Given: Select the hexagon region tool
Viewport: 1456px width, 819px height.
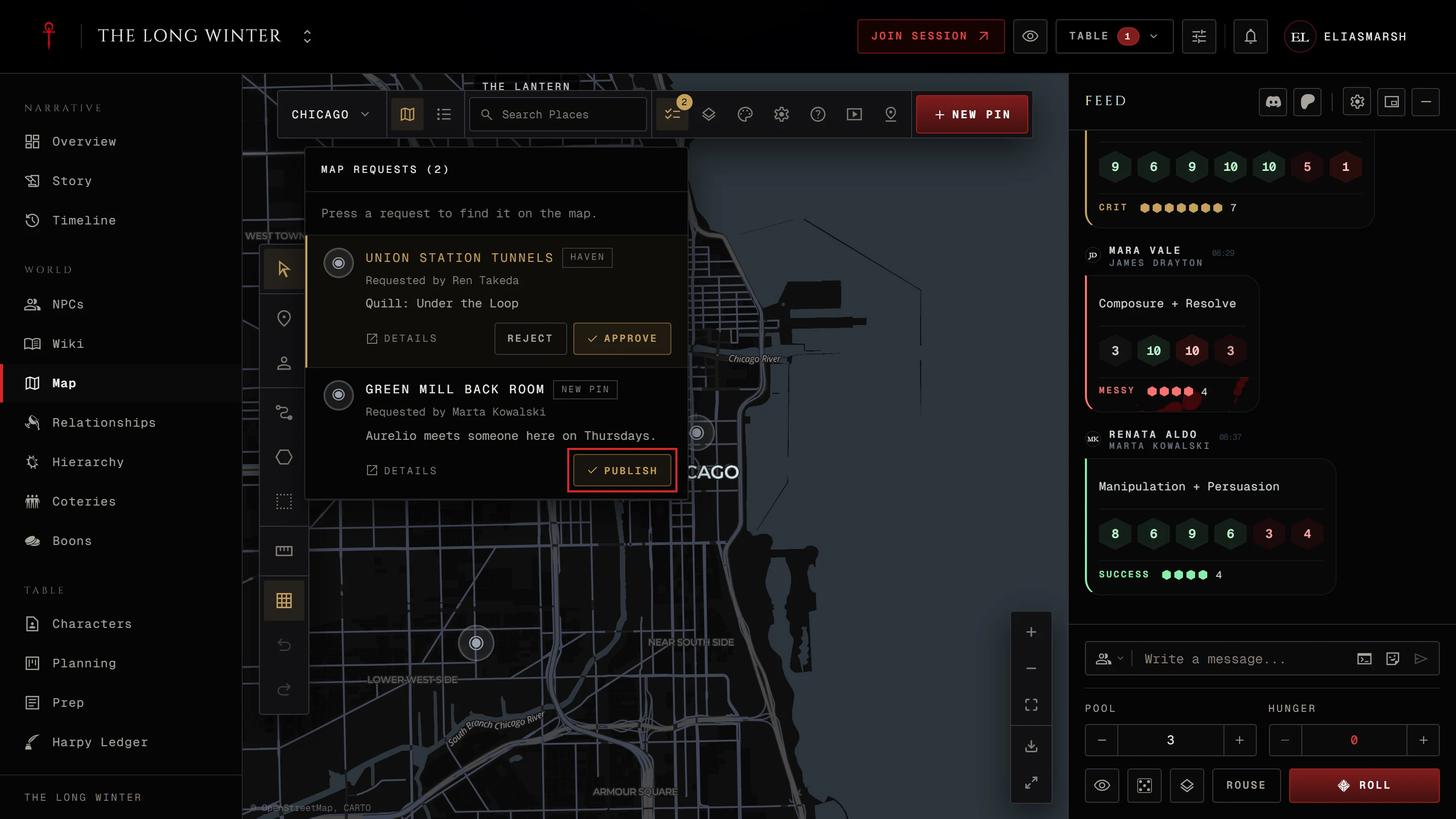Looking at the screenshot, I should (x=284, y=457).
